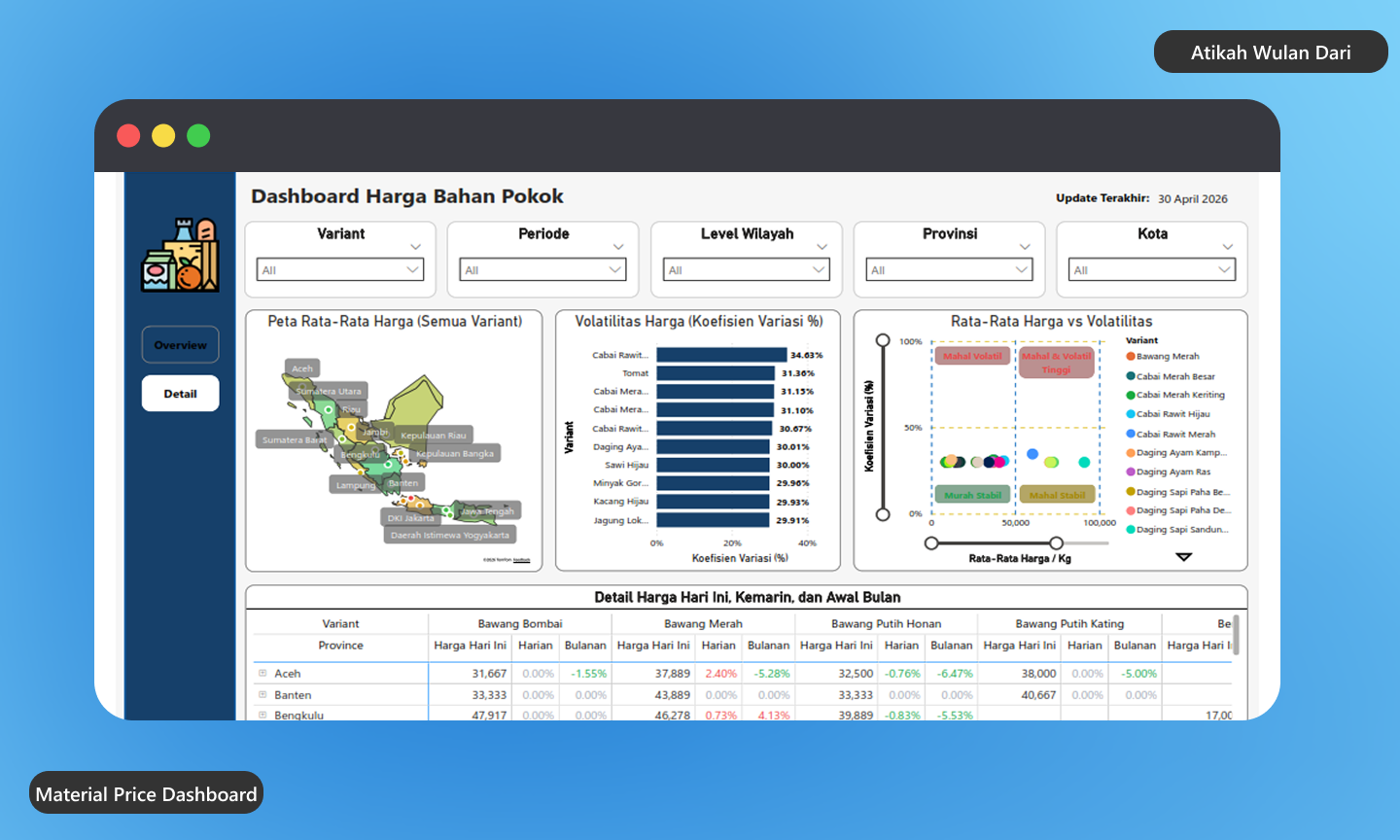The image size is (1400, 840).
Task: Select Bawang Merah legend entry
Action: pos(1163,356)
